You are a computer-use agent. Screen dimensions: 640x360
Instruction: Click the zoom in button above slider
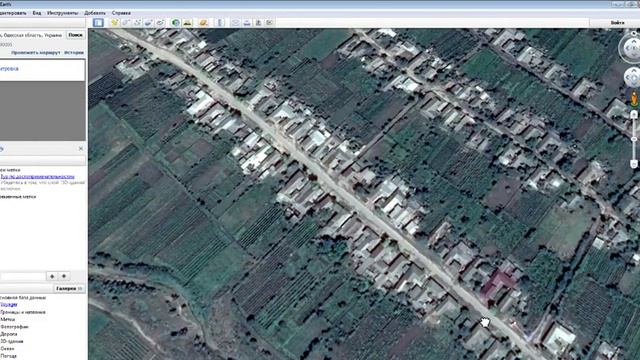tap(634, 115)
